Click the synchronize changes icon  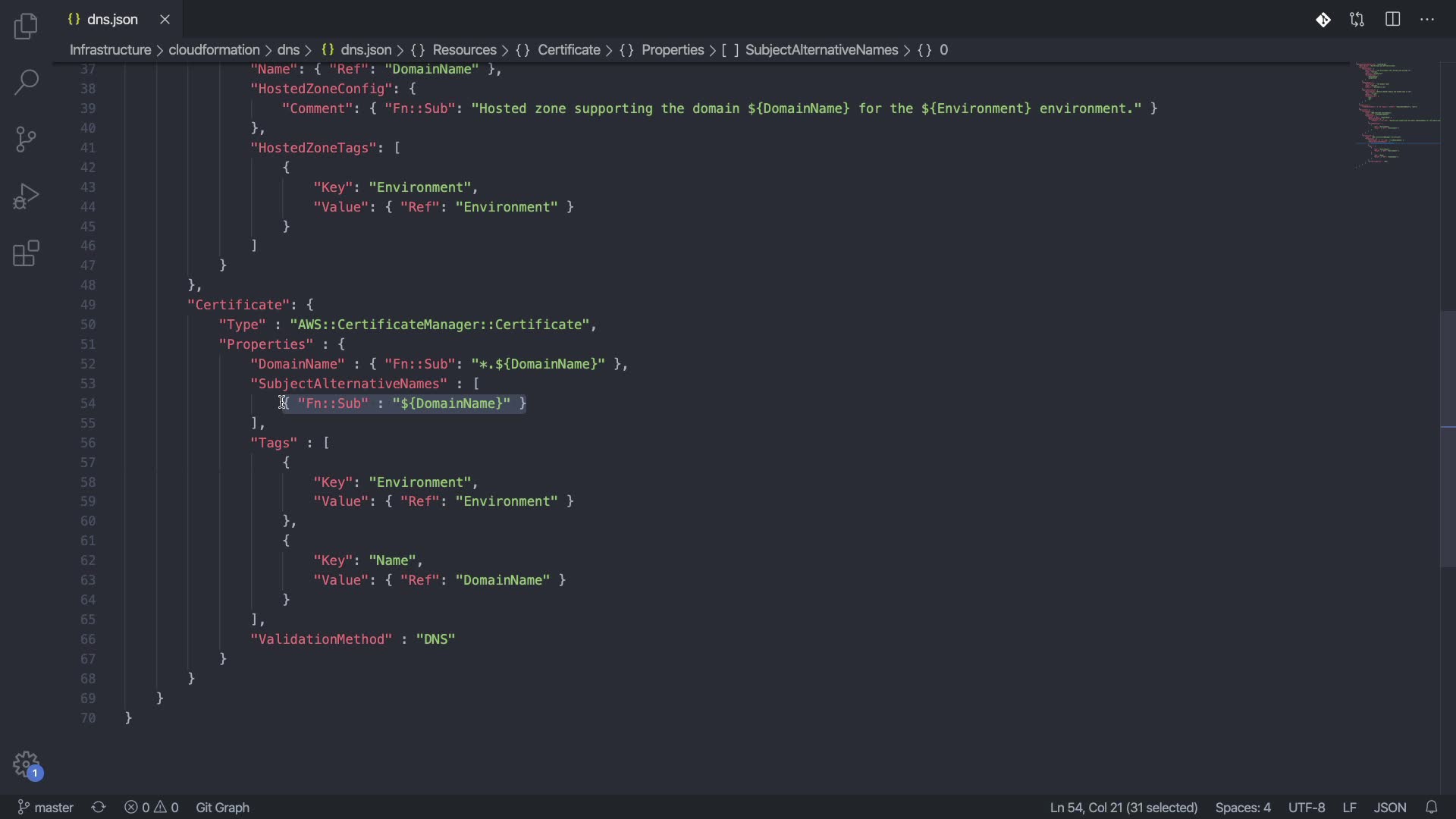click(99, 808)
